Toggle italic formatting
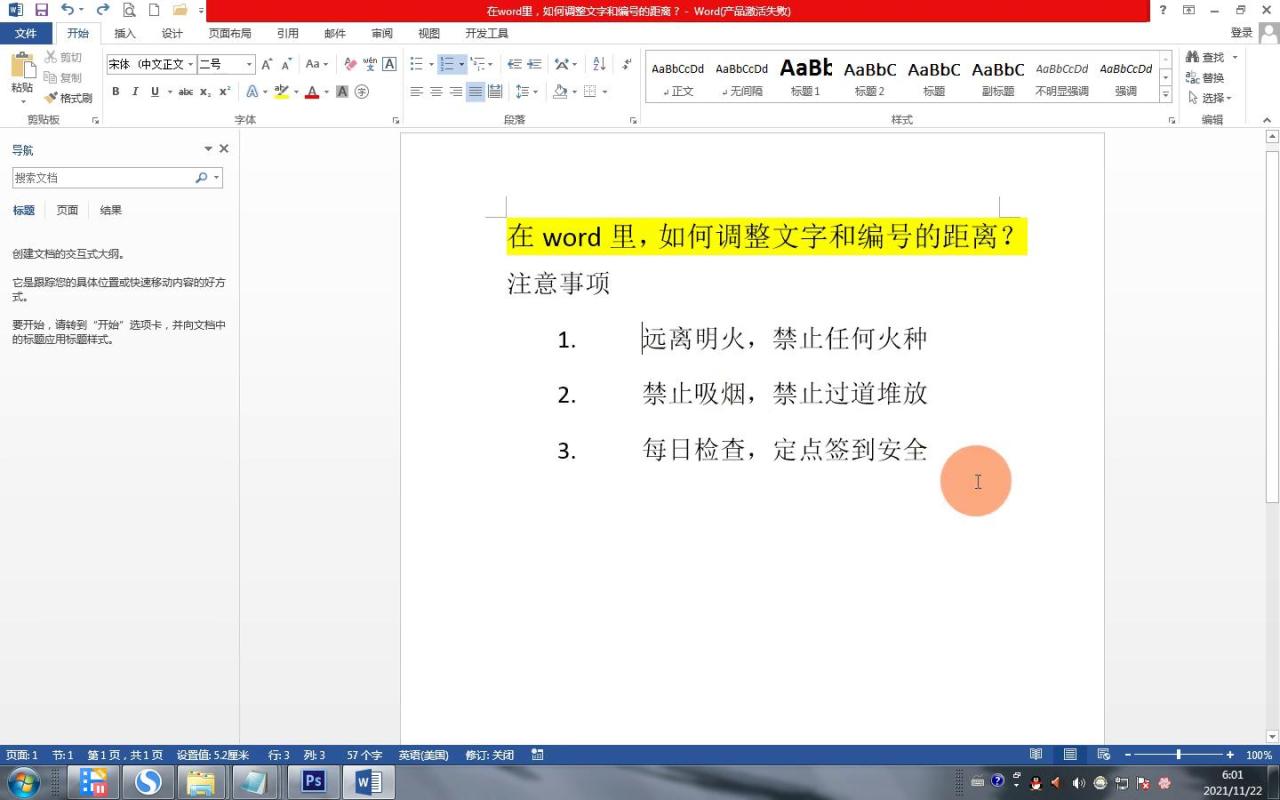Screen dimensions: 1280x800 click(134, 91)
